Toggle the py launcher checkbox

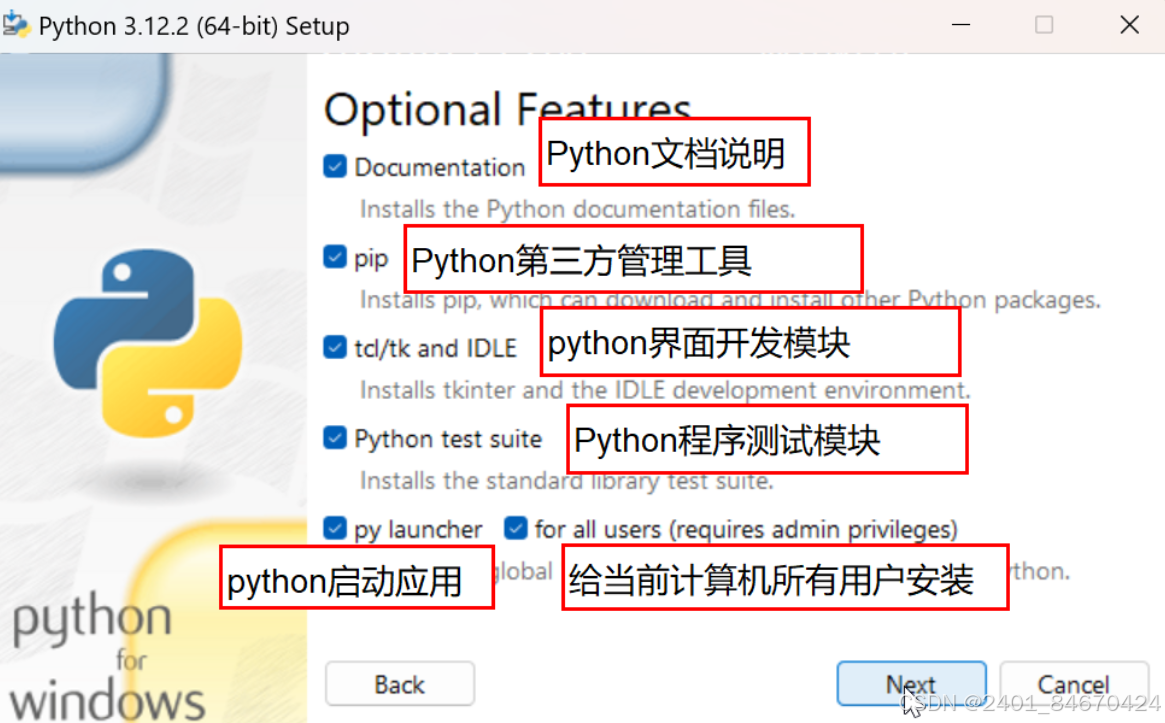point(335,528)
